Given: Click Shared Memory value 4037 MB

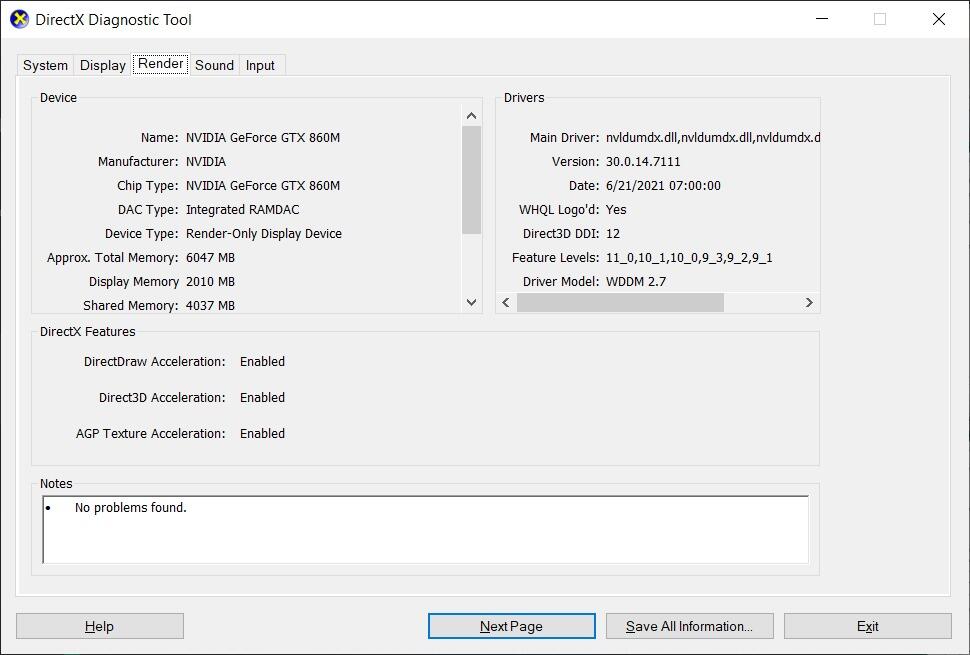Looking at the screenshot, I should coord(210,306).
